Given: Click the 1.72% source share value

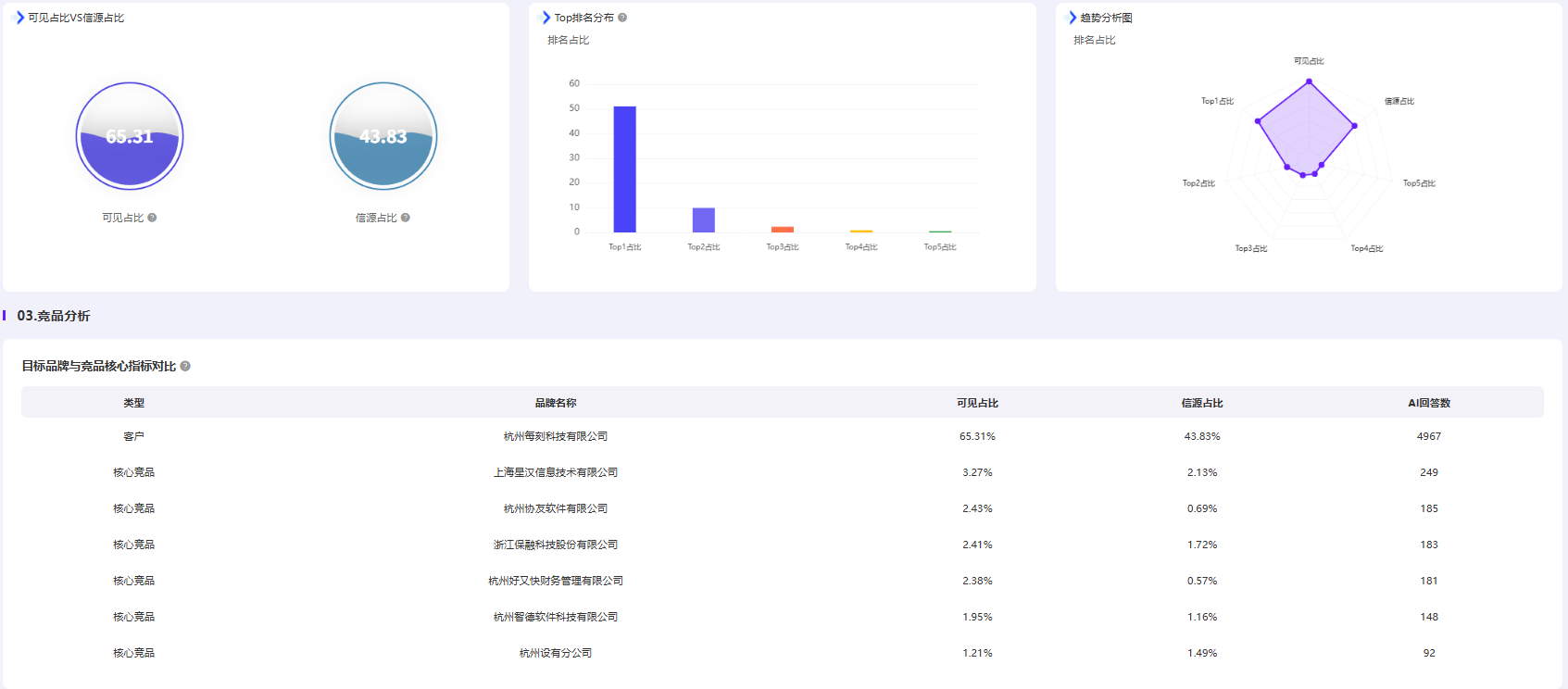Looking at the screenshot, I should (1202, 545).
